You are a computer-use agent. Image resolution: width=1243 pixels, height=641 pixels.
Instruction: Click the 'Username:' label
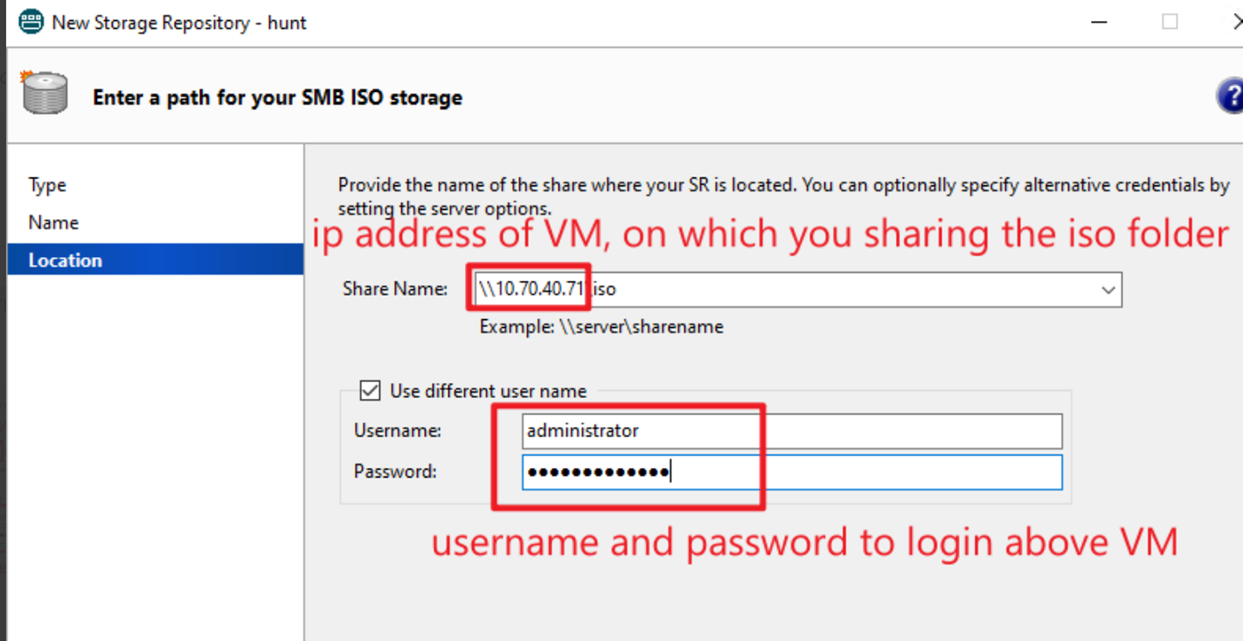398,431
